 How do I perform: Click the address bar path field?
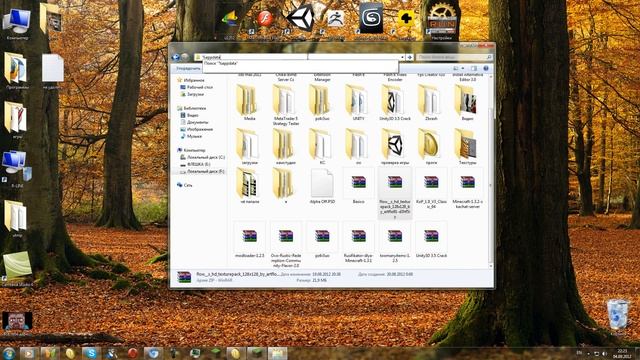click(x=299, y=57)
